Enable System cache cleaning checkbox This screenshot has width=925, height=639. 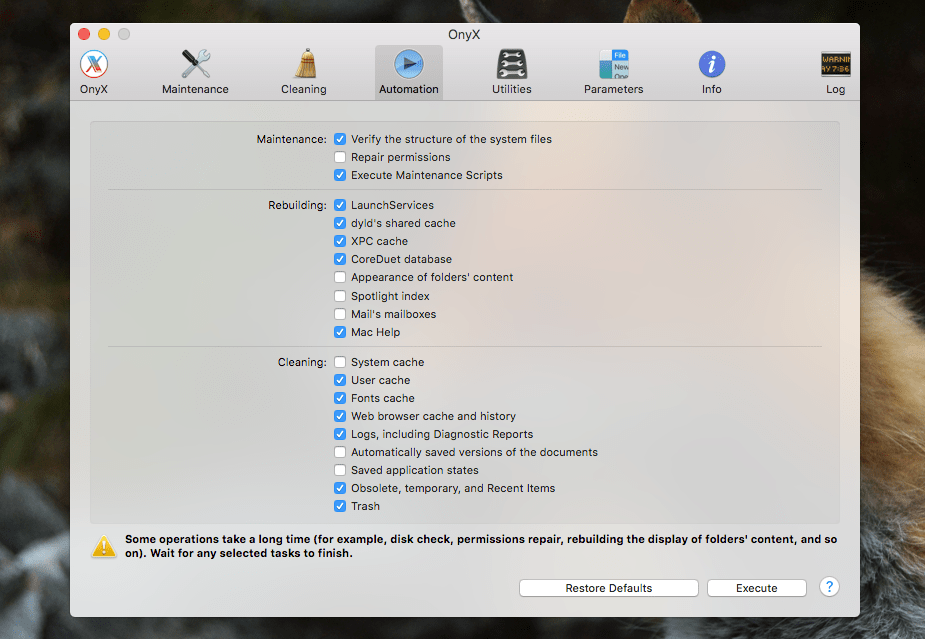pyautogui.click(x=340, y=362)
